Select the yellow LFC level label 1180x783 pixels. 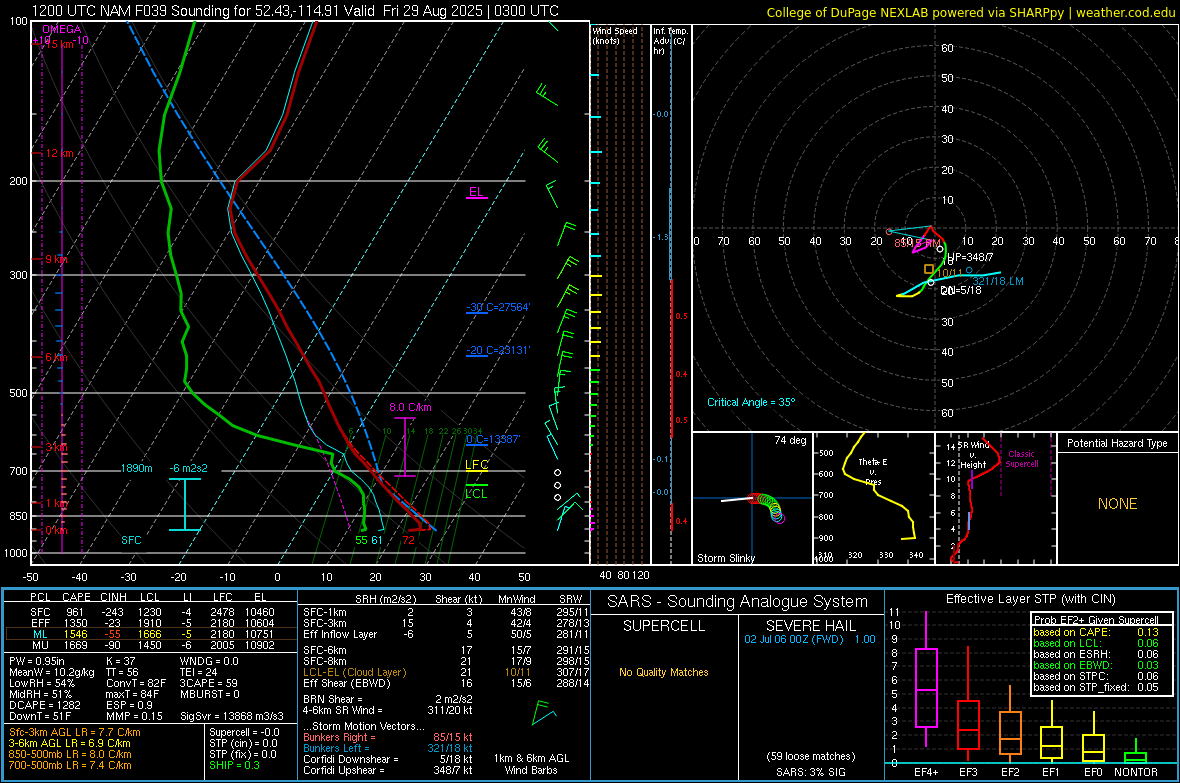click(x=476, y=465)
